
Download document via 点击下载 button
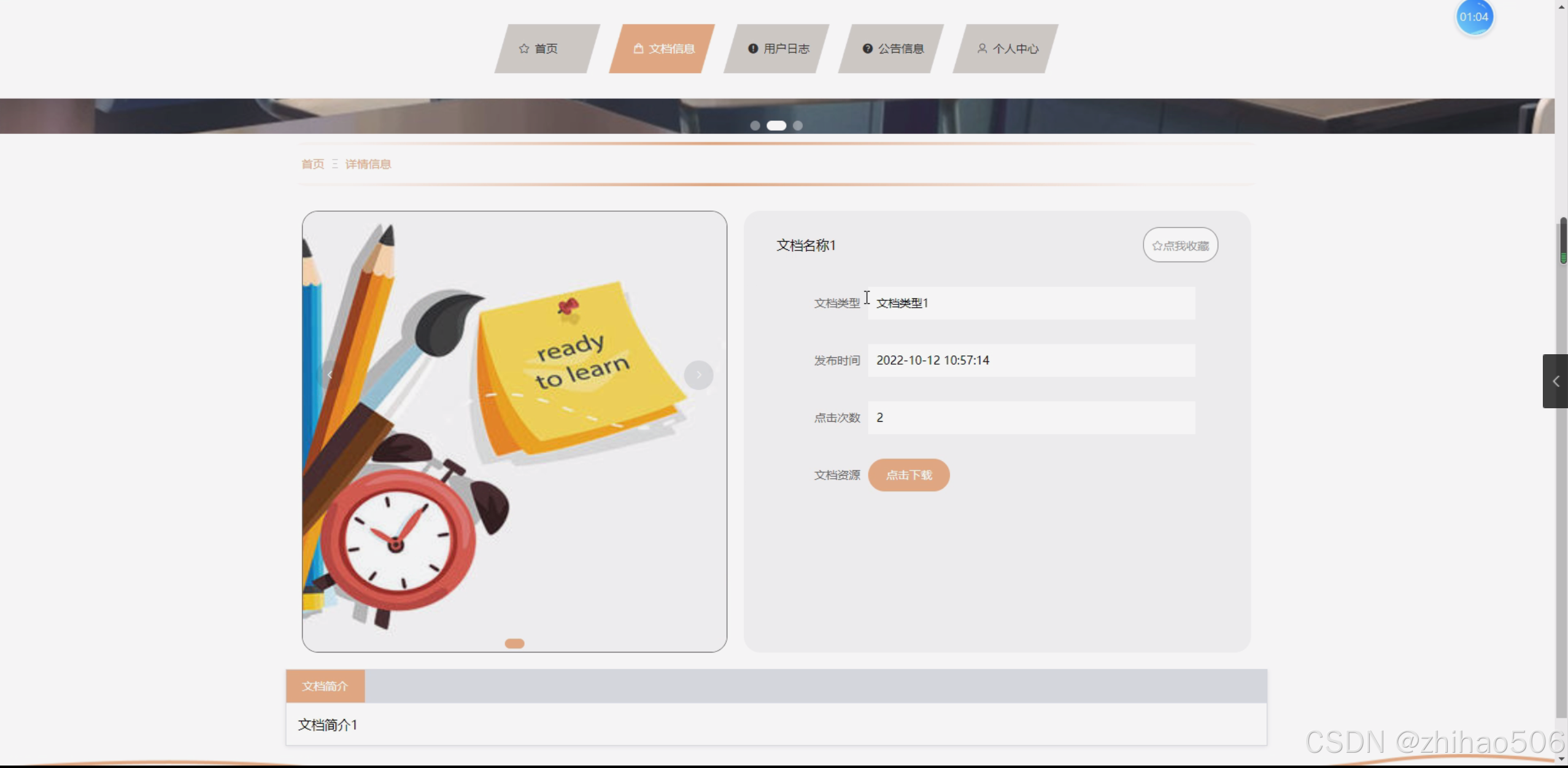(908, 475)
